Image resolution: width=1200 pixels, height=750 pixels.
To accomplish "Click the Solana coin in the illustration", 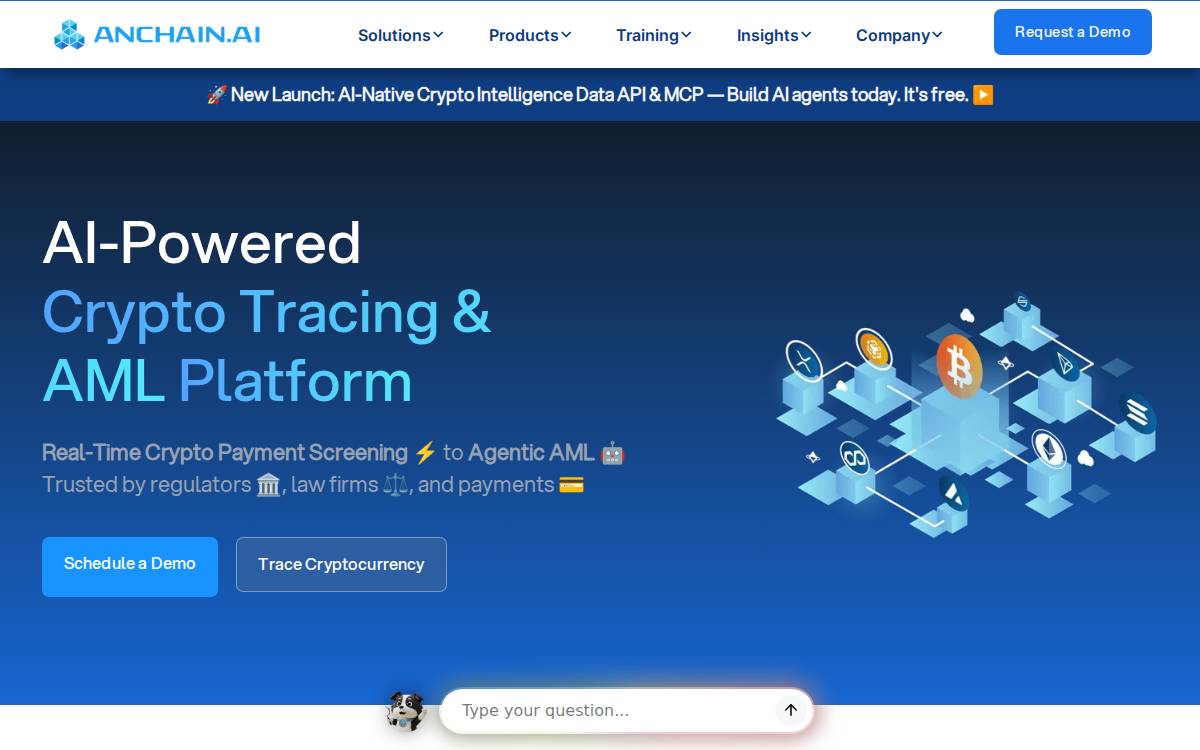I will pos(1138,412).
